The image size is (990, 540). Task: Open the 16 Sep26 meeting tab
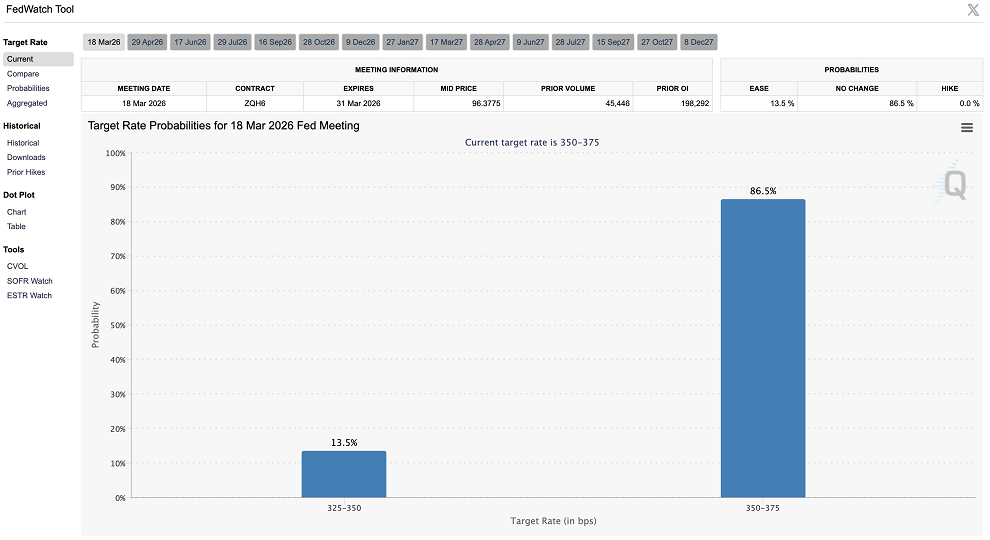(x=275, y=42)
